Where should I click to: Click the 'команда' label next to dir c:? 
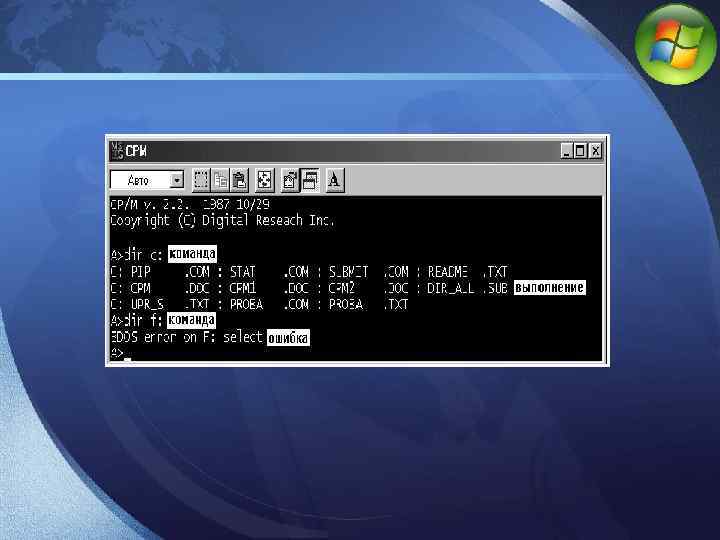(192, 254)
